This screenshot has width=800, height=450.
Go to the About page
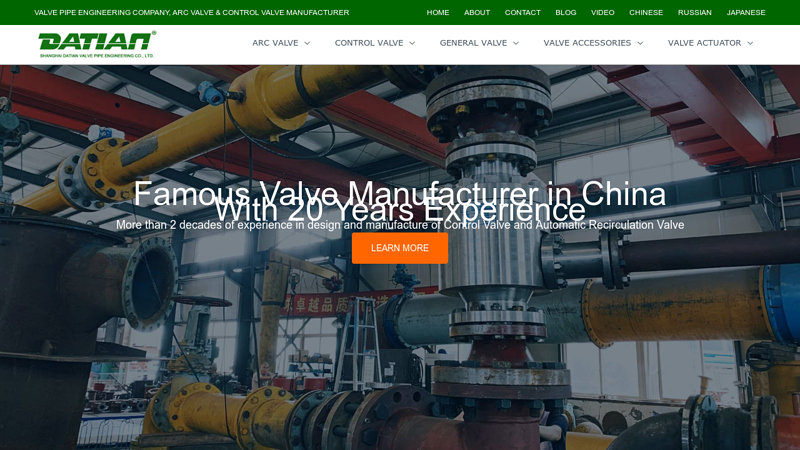coord(477,12)
